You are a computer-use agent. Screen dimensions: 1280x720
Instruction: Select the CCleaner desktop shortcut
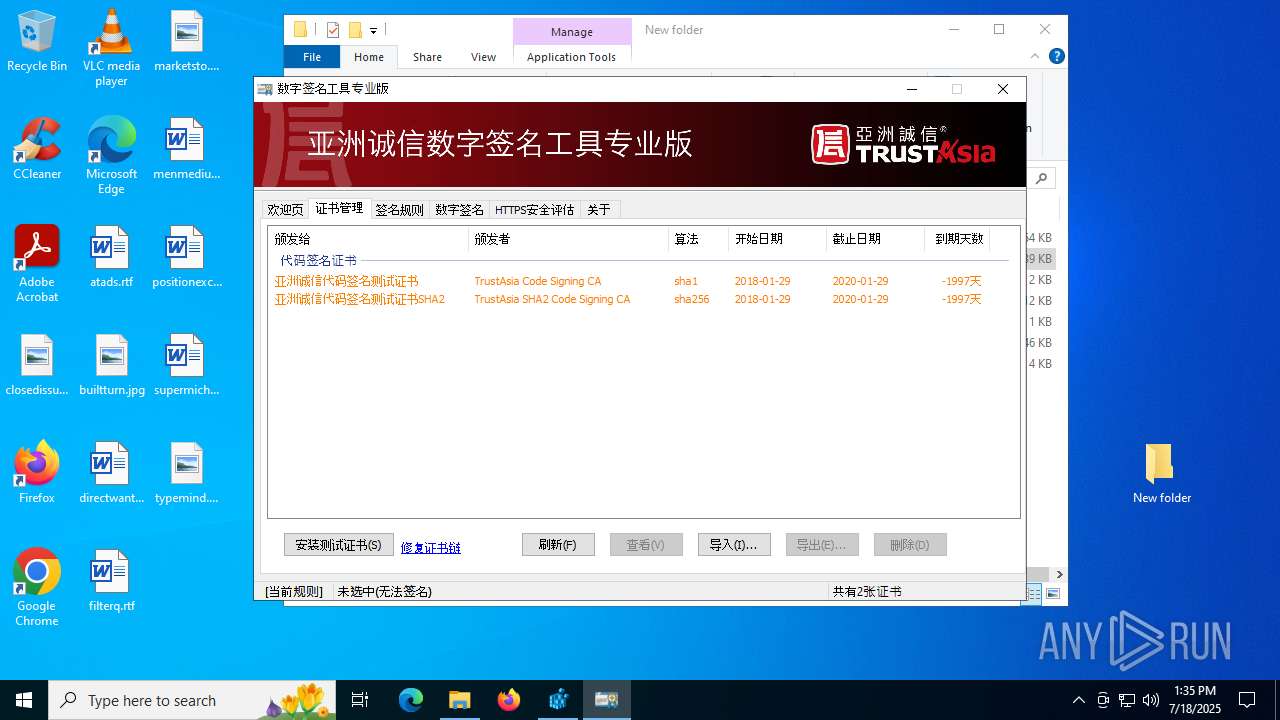37,149
